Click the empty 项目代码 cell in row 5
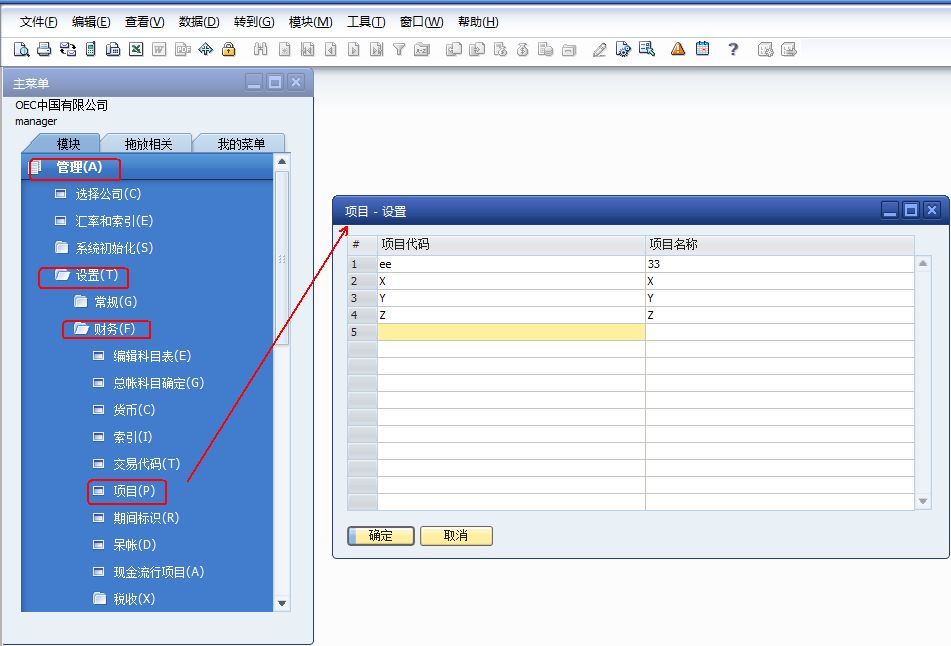This screenshot has width=951, height=646. (510, 332)
